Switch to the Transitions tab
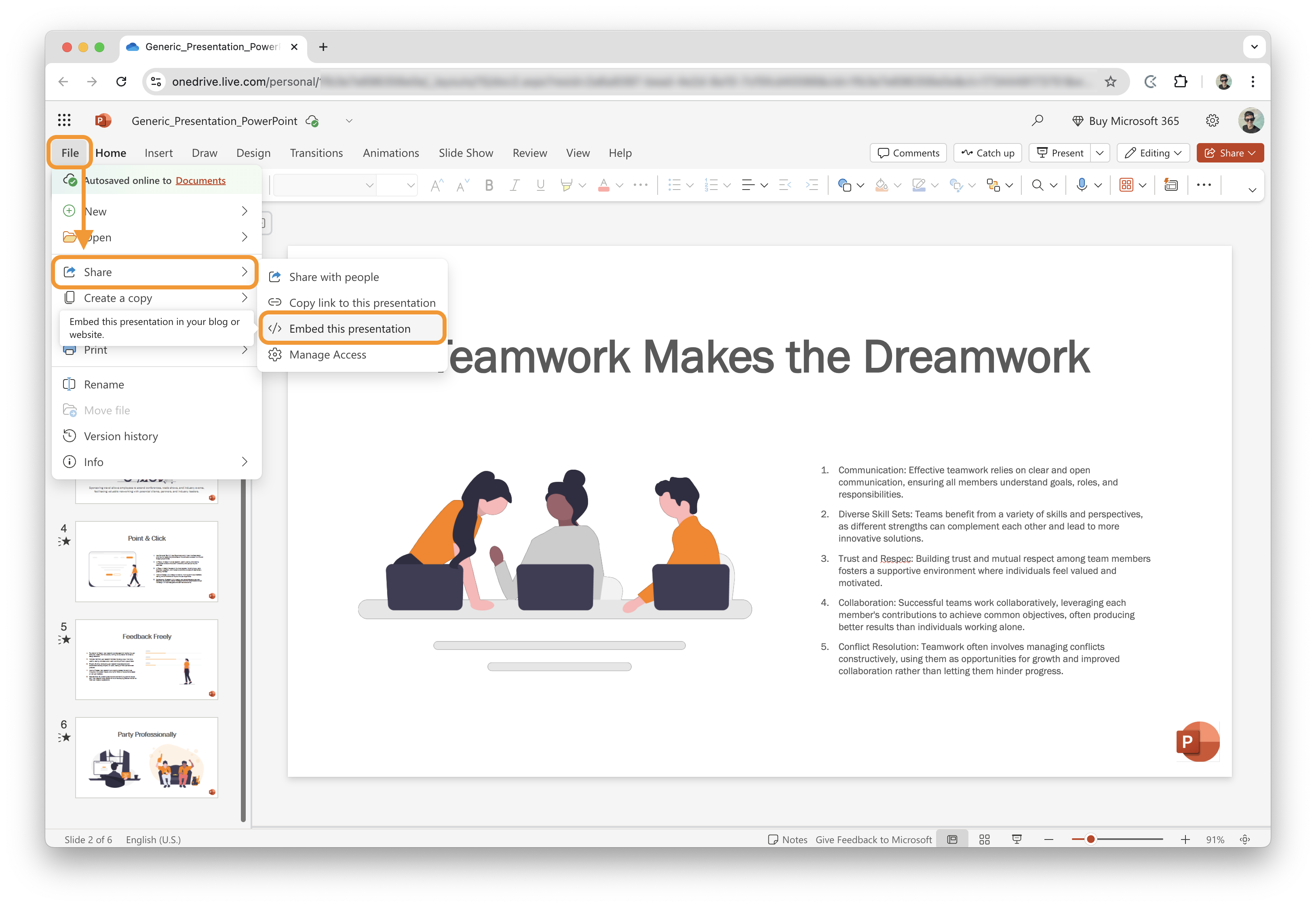The height and width of the screenshot is (907, 1316). pos(316,153)
